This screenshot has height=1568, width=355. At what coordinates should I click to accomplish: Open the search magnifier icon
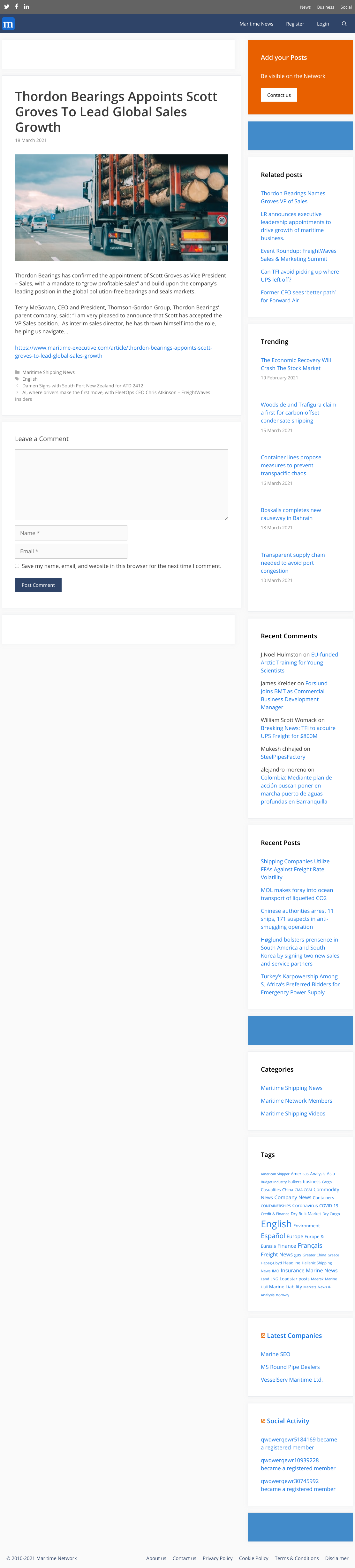click(344, 24)
